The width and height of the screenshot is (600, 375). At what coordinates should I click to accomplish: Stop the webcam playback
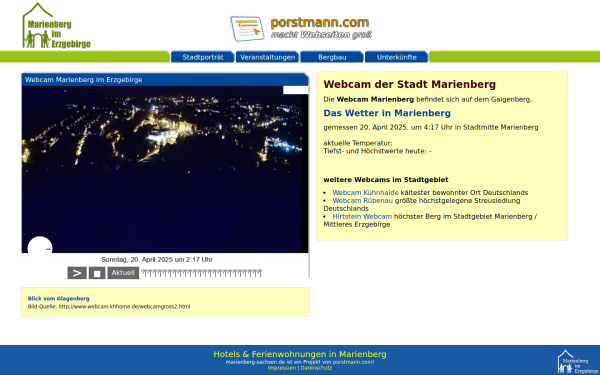[x=97, y=273]
